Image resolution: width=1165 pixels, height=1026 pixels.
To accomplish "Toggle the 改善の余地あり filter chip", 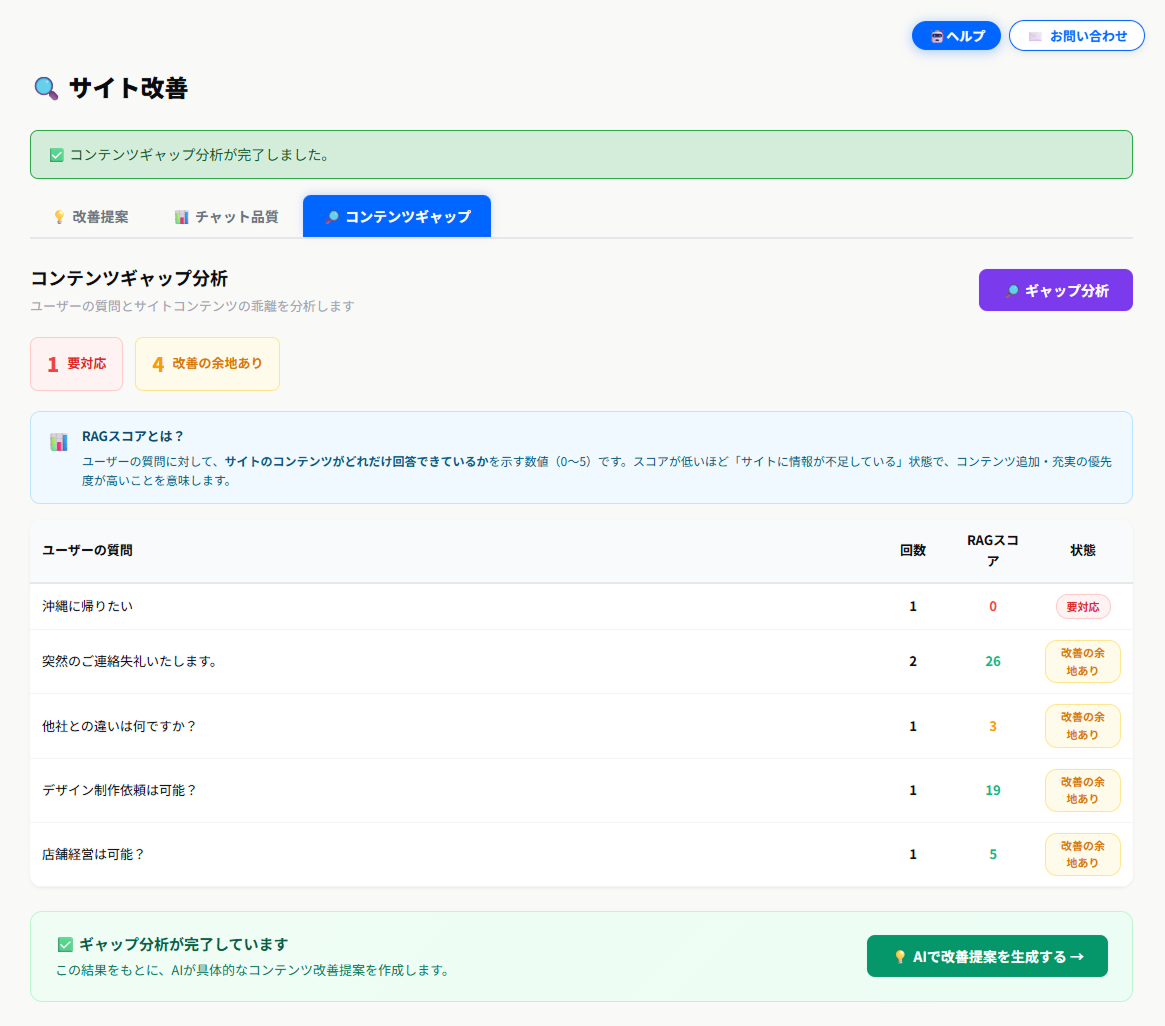I will click(x=207, y=364).
